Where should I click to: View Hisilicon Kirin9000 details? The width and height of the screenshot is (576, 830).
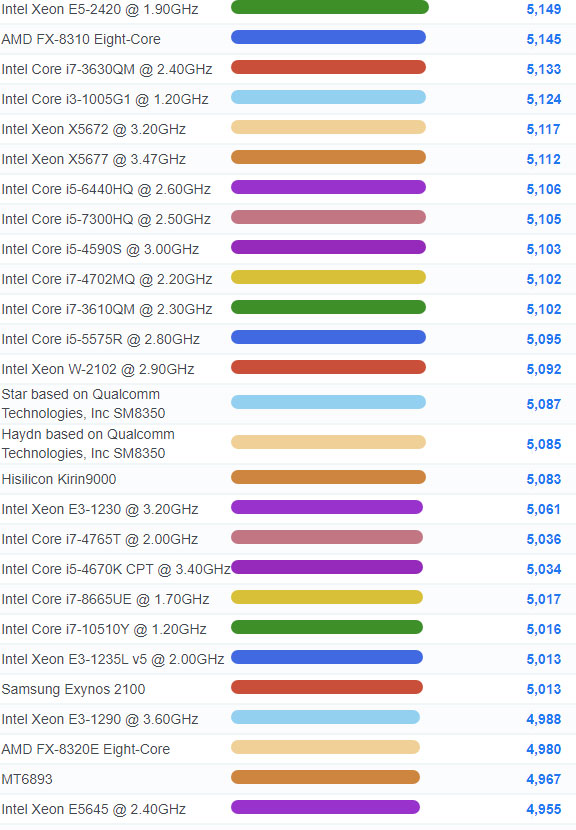pos(59,480)
